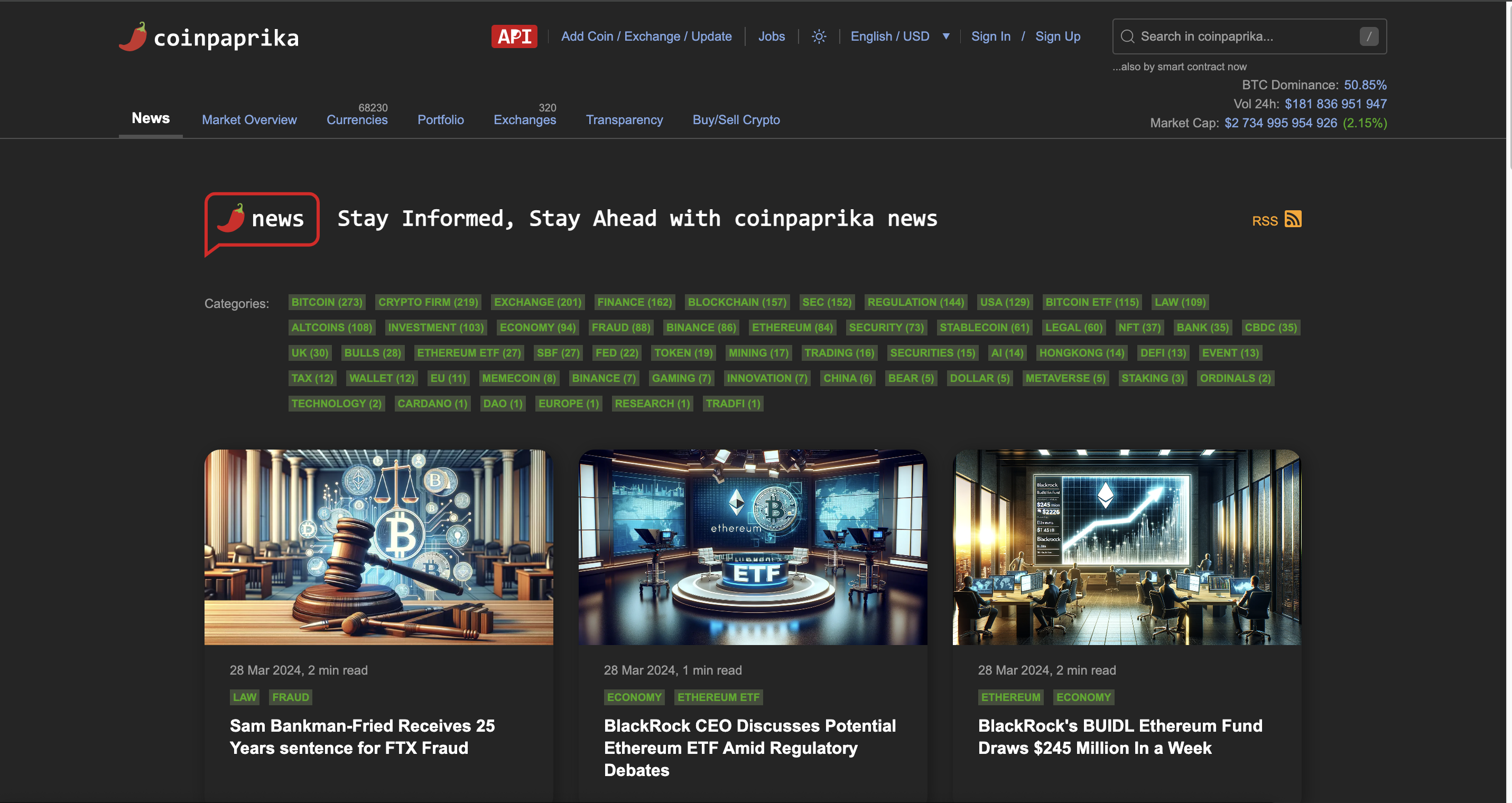Select BLOCKCHAIN (157) category tag
This screenshot has height=803, width=1512.
click(x=737, y=302)
